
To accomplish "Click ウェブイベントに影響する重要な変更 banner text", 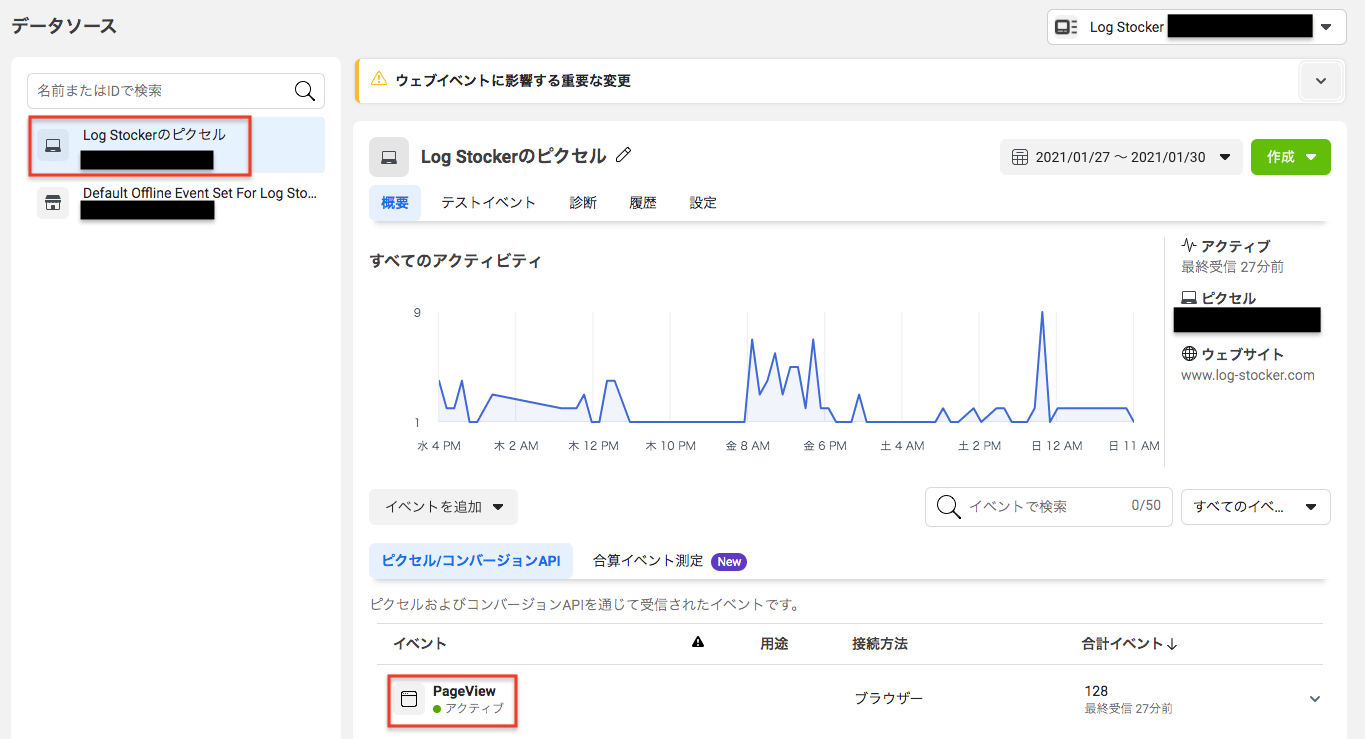I will click(513, 80).
